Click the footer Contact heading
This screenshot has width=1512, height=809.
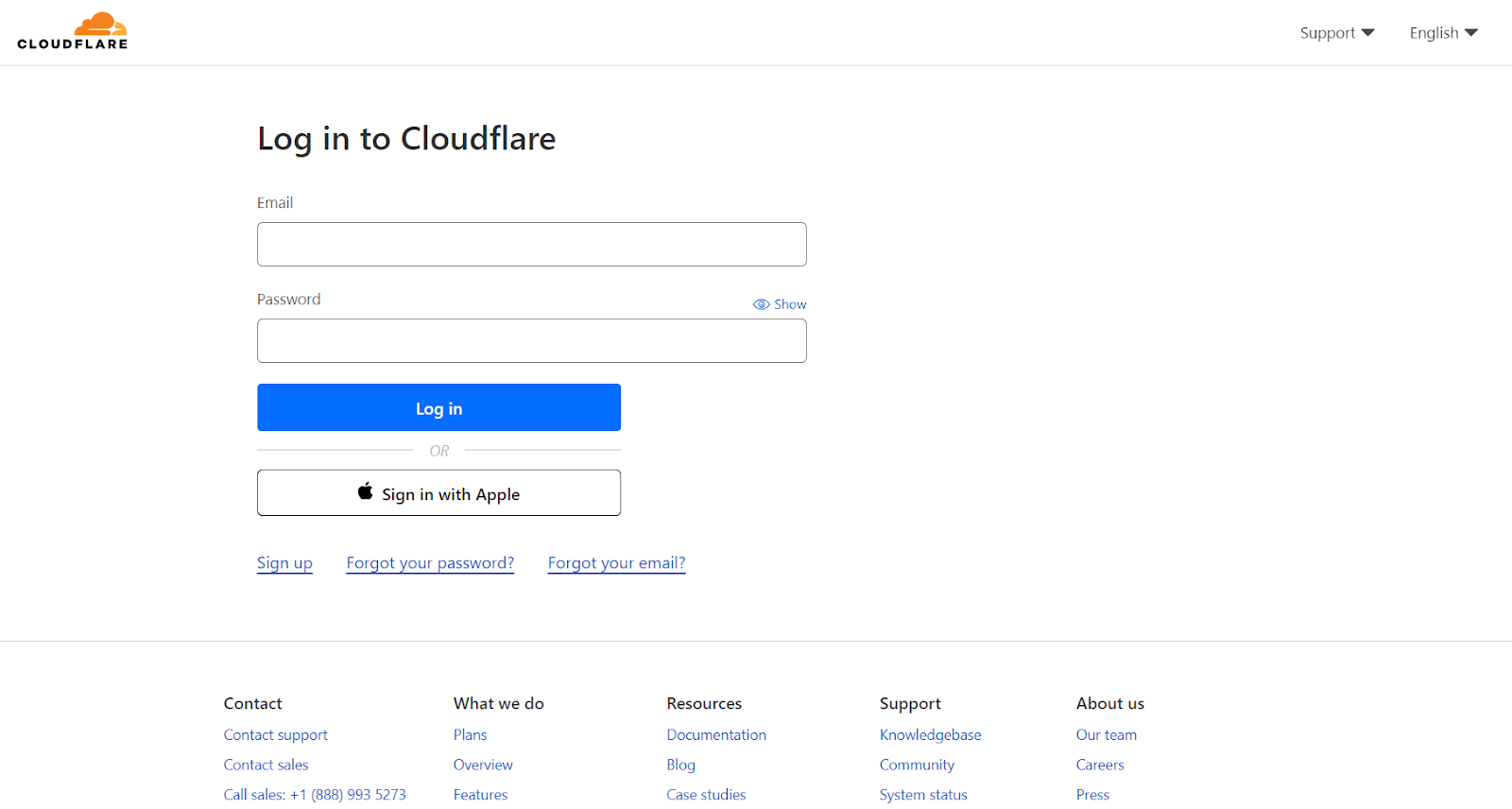[253, 704]
